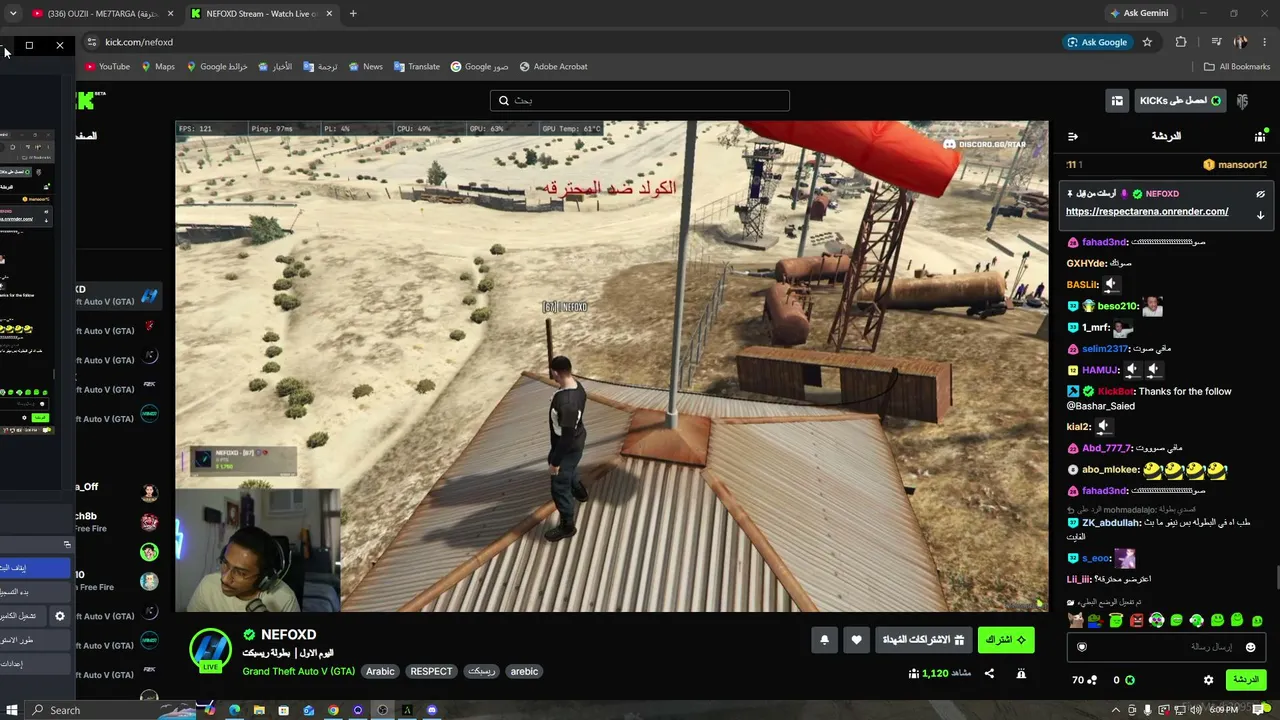Open the NEFOXD channel name link
Image resolution: width=1280 pixels, height=720 pixels.
click(x=288, y=635)
